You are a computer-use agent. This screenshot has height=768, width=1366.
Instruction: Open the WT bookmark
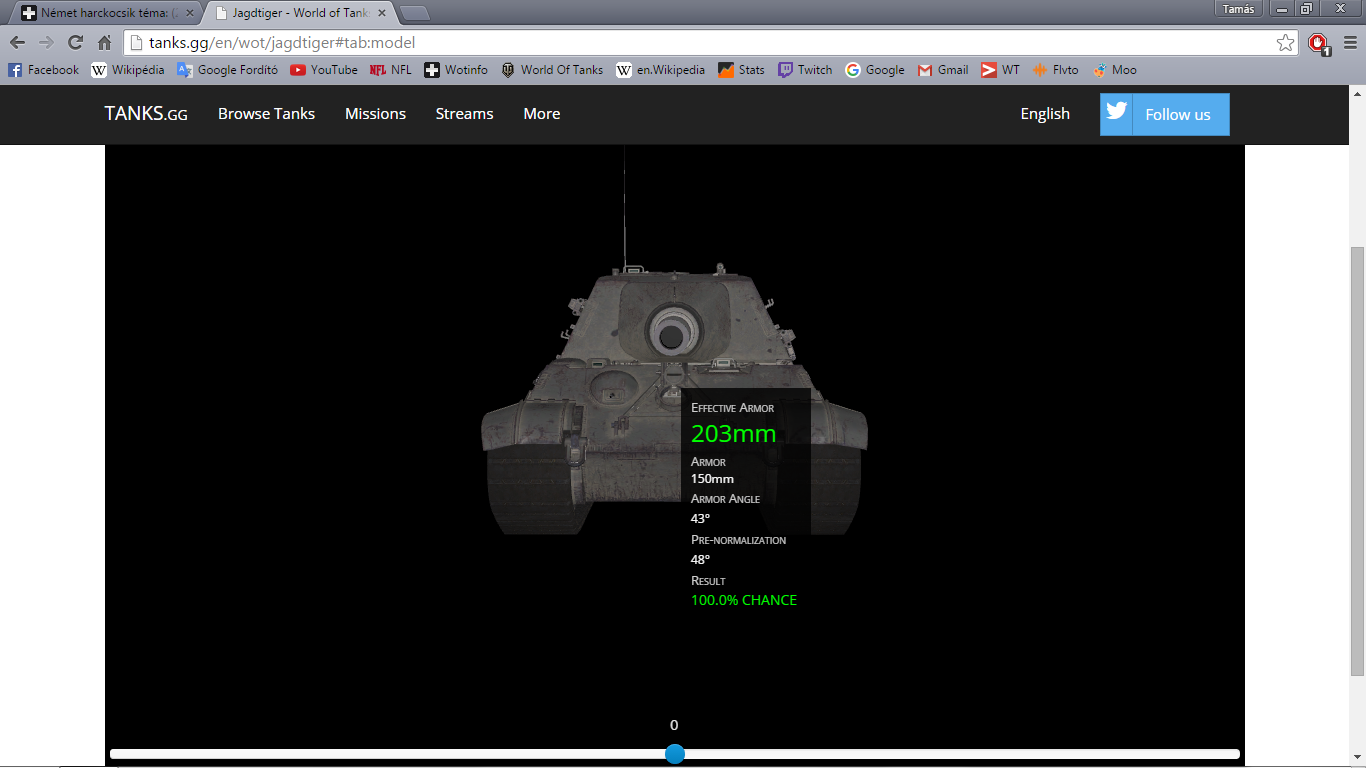[1000, 70]
